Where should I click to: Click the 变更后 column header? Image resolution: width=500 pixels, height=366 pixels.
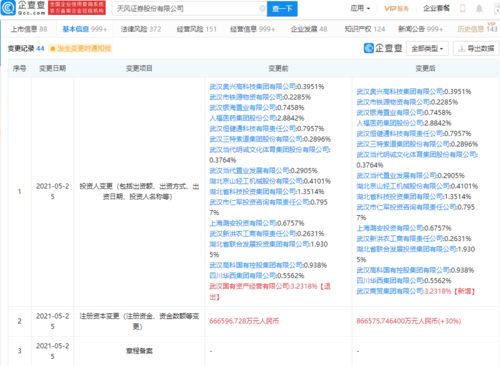point(425,68)
